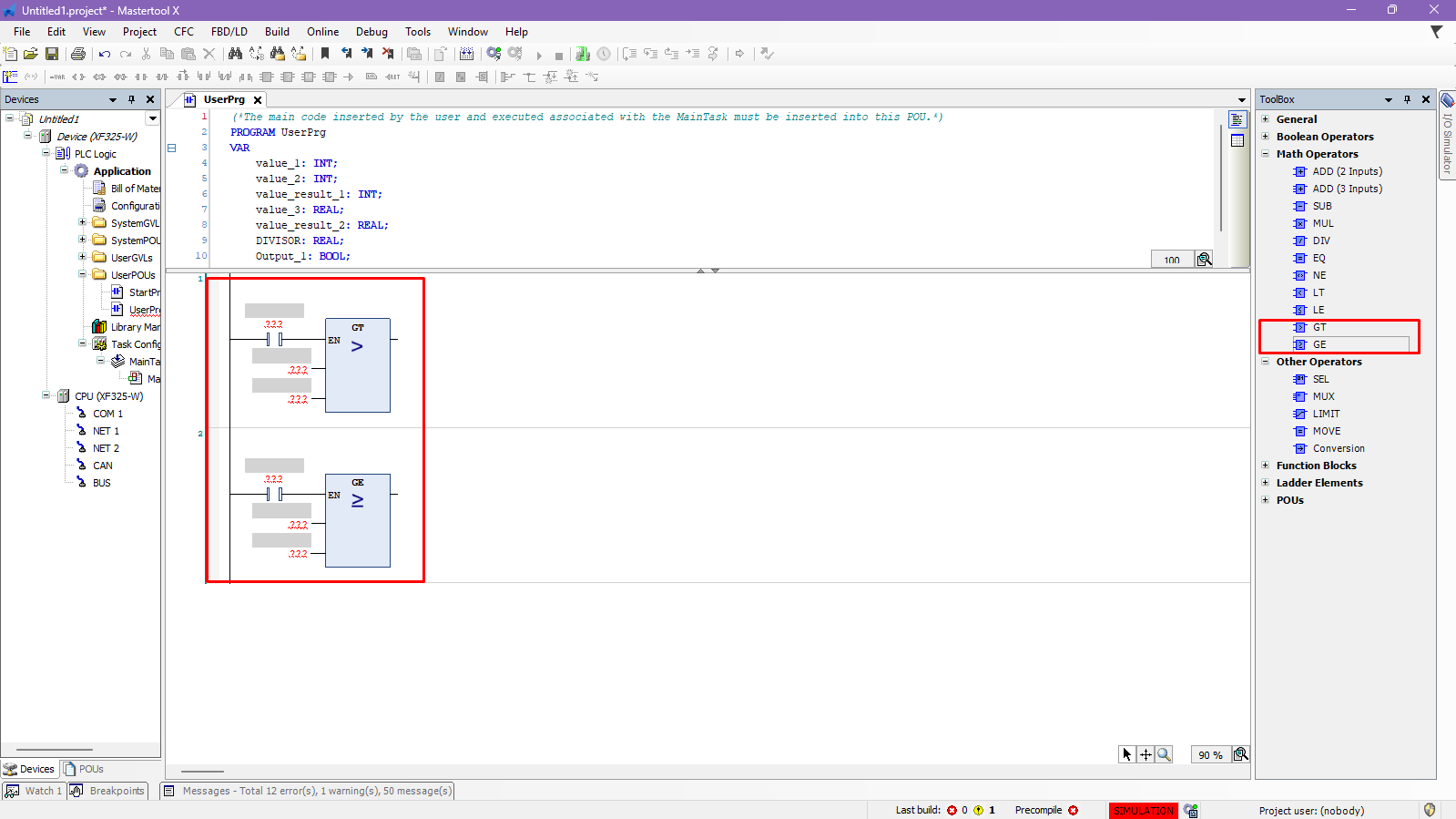
Task: Click the Print icon in toolbar
Action: [78, 55]
